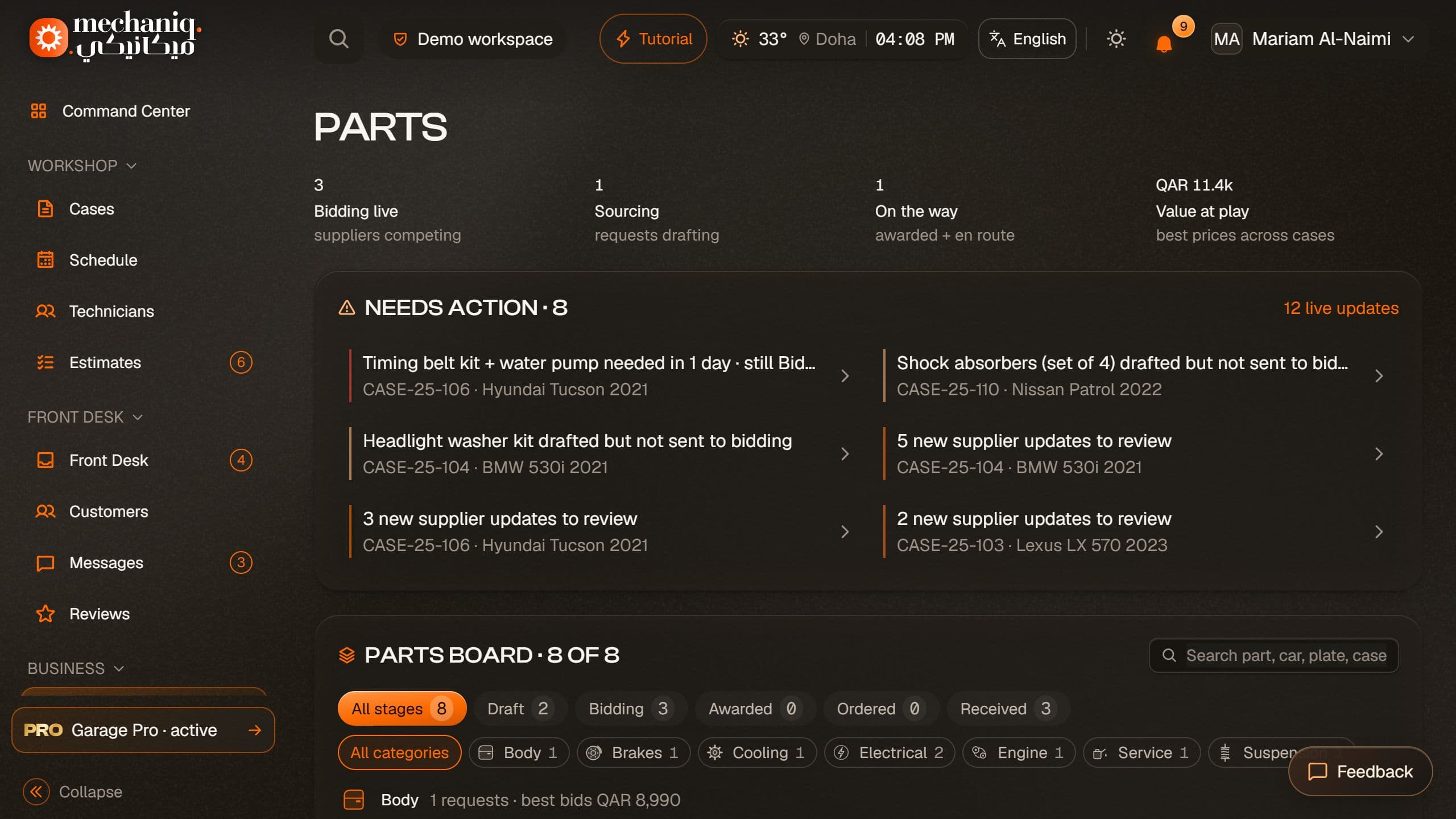Screen dimensions: 1456x819
Task: Filter board by Awarded stage
Action: point(755,709)
